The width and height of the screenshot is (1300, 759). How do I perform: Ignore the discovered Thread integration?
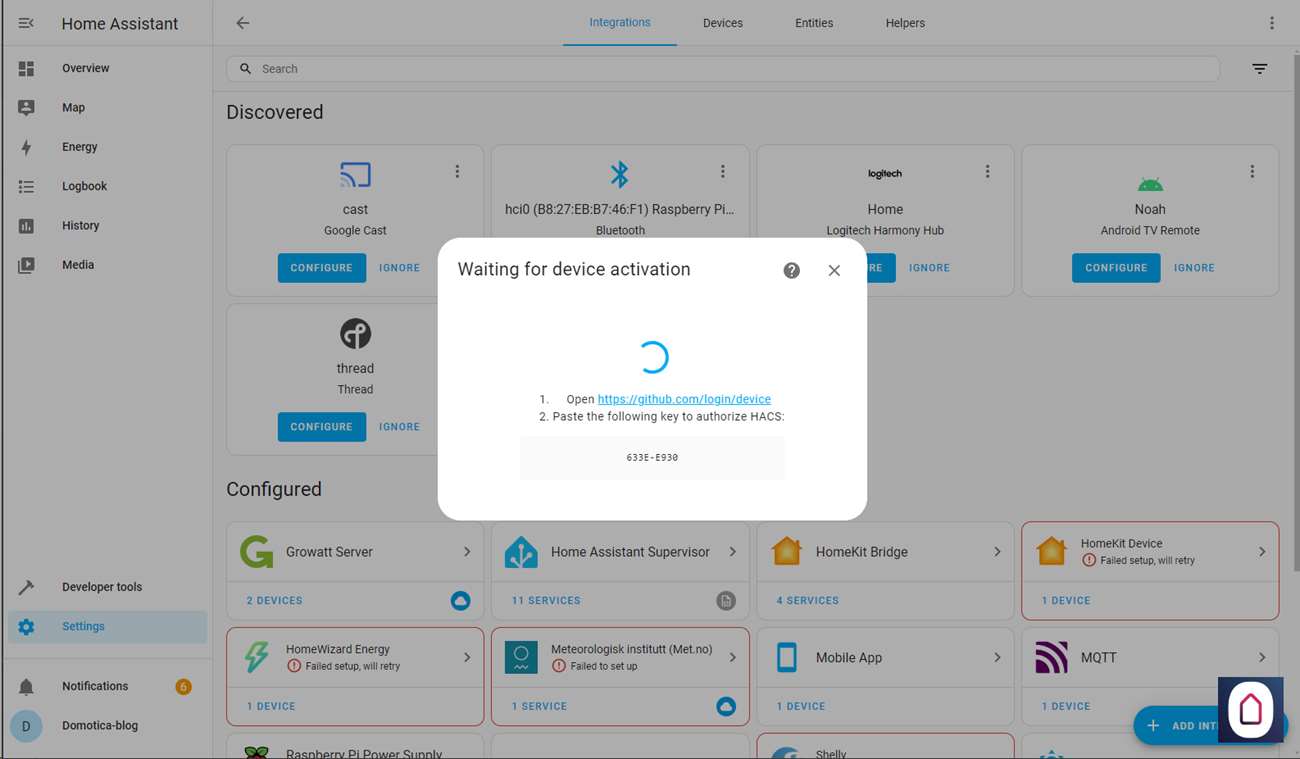[x=399, y=427]
